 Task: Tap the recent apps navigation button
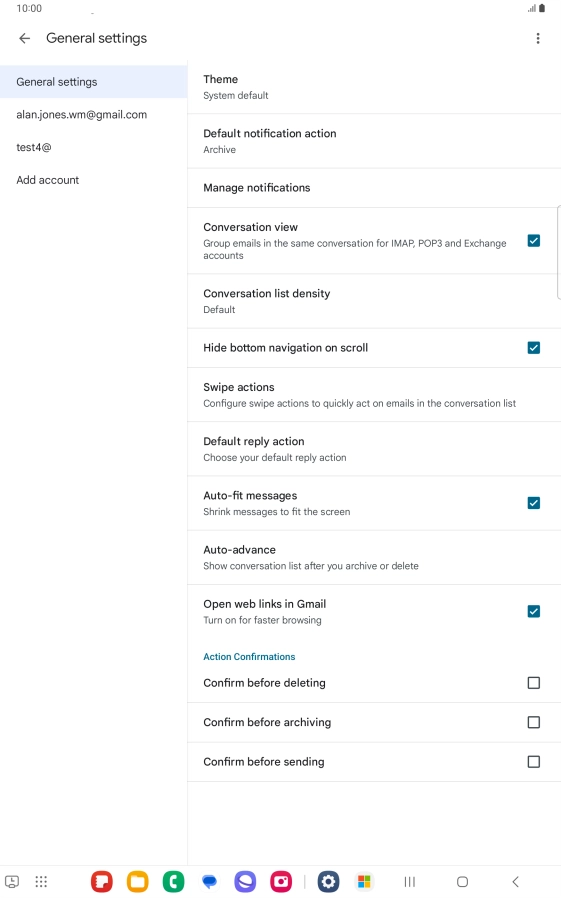[410, 881]
